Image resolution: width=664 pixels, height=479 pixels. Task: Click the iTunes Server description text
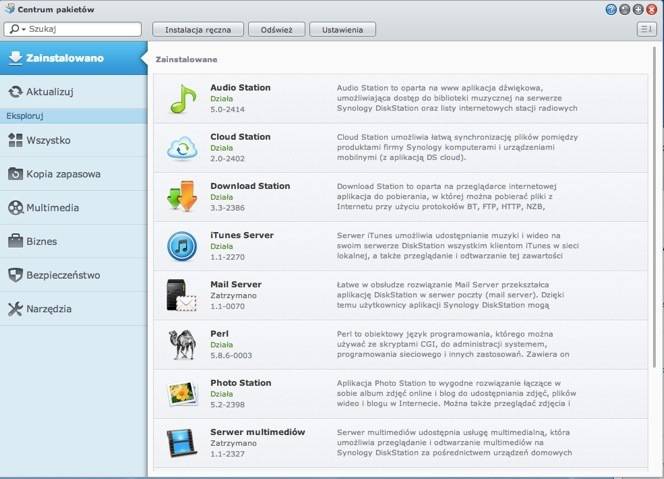coord(458,245)
